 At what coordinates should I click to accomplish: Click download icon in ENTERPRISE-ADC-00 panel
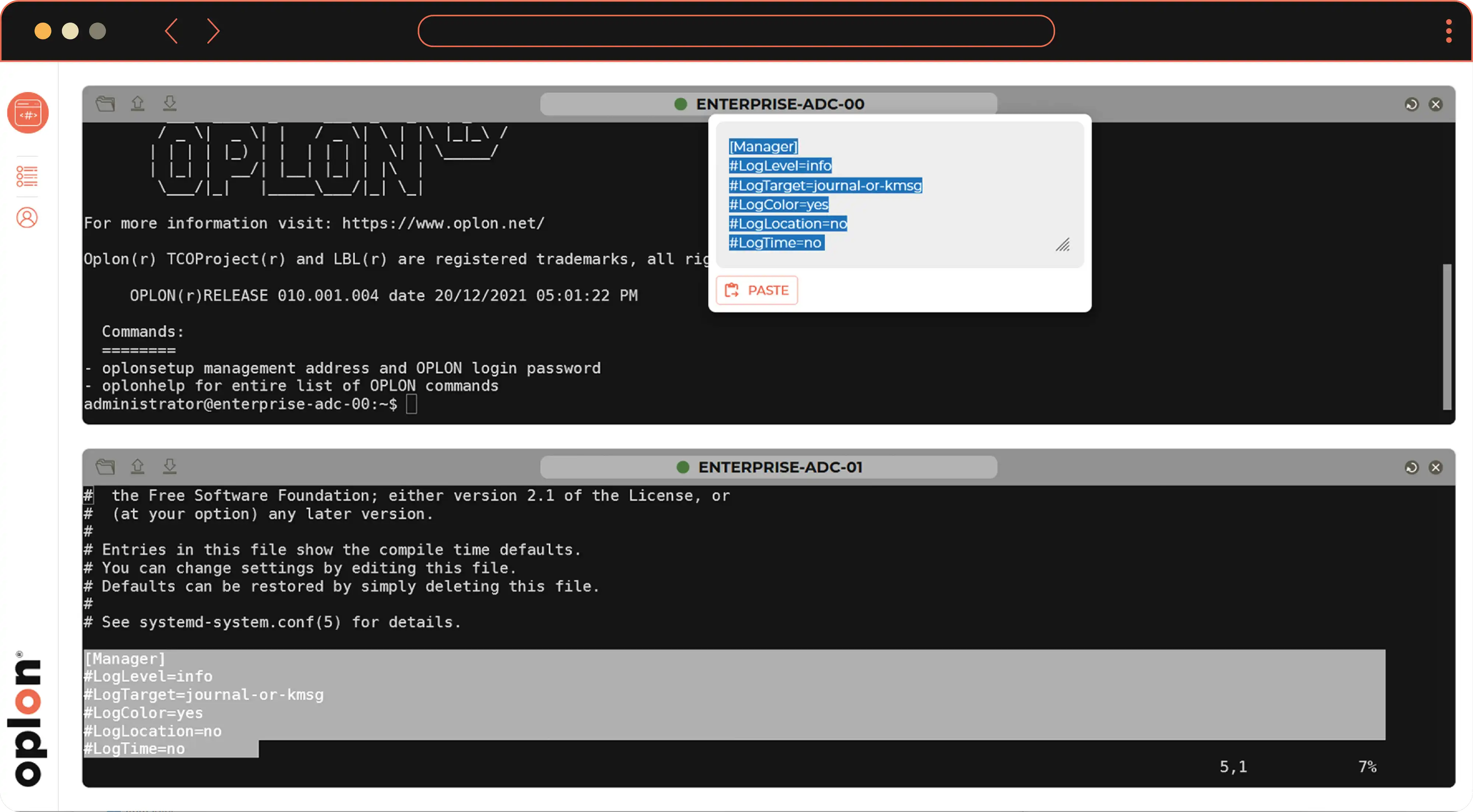(170, 103)
